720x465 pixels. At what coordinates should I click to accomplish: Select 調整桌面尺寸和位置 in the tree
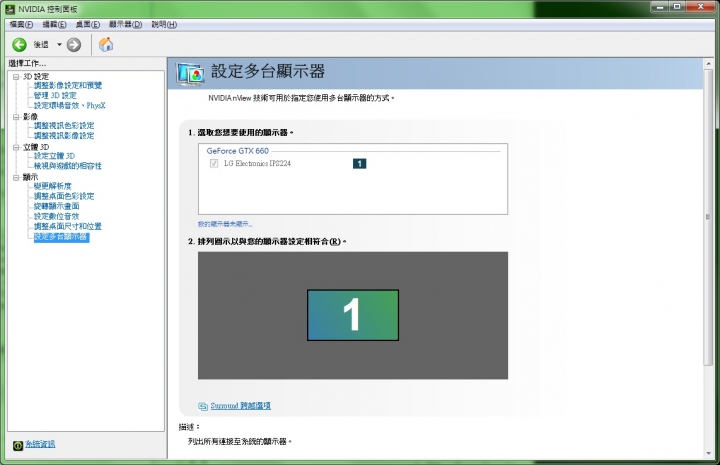68,226
